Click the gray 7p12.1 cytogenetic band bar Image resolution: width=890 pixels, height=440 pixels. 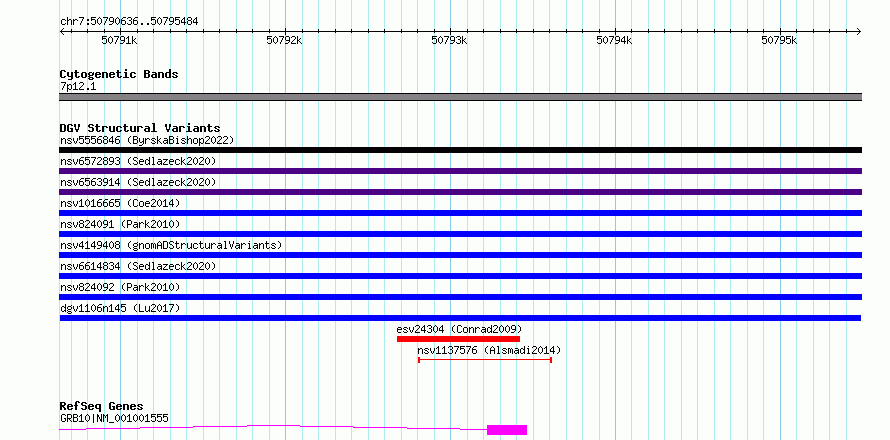pos(460,97)
